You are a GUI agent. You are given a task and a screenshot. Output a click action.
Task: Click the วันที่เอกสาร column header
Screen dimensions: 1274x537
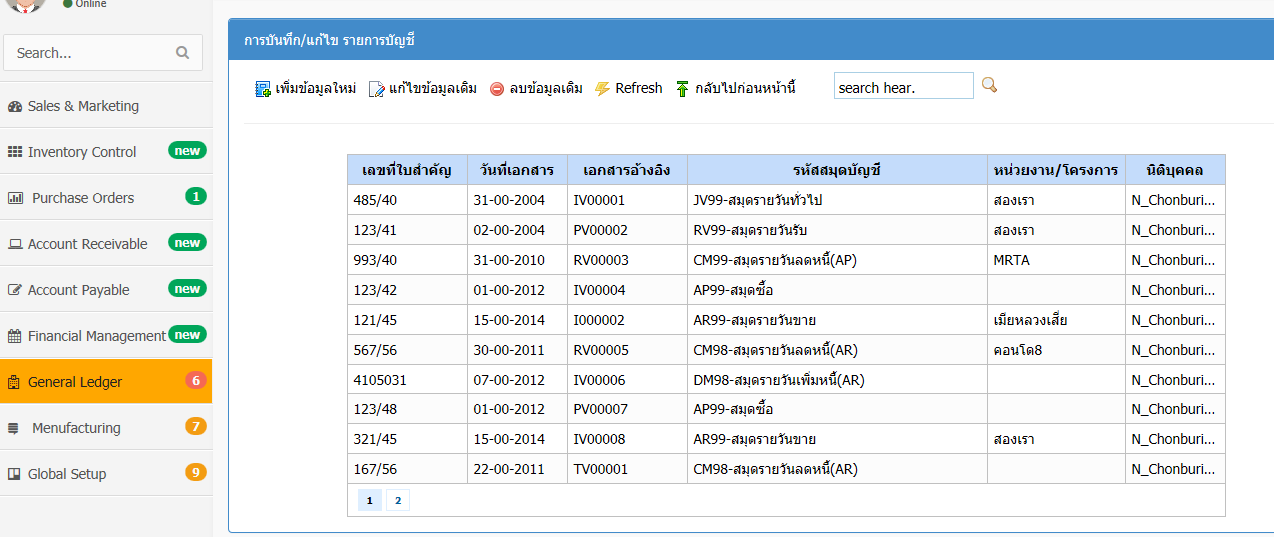click(517, 170)
